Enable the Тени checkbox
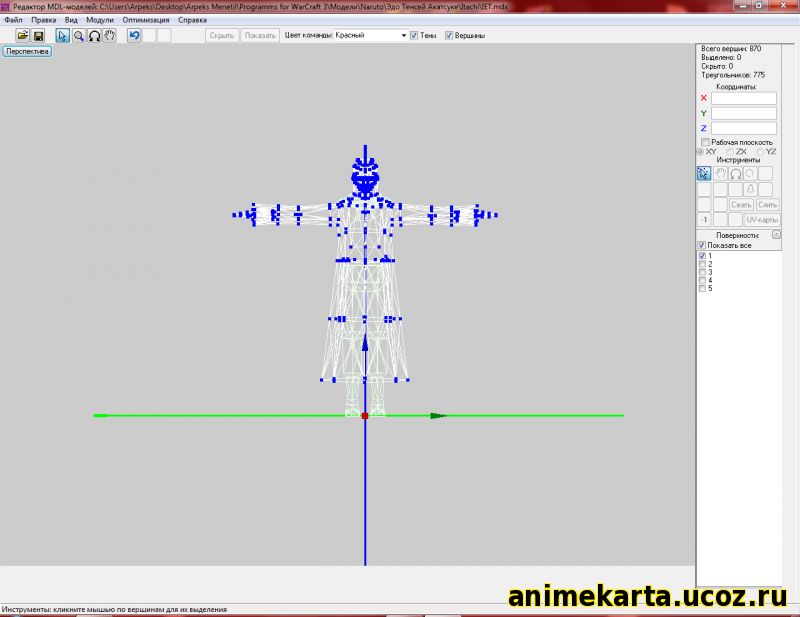Screen dimensions: 800x617 click(414, 35)
